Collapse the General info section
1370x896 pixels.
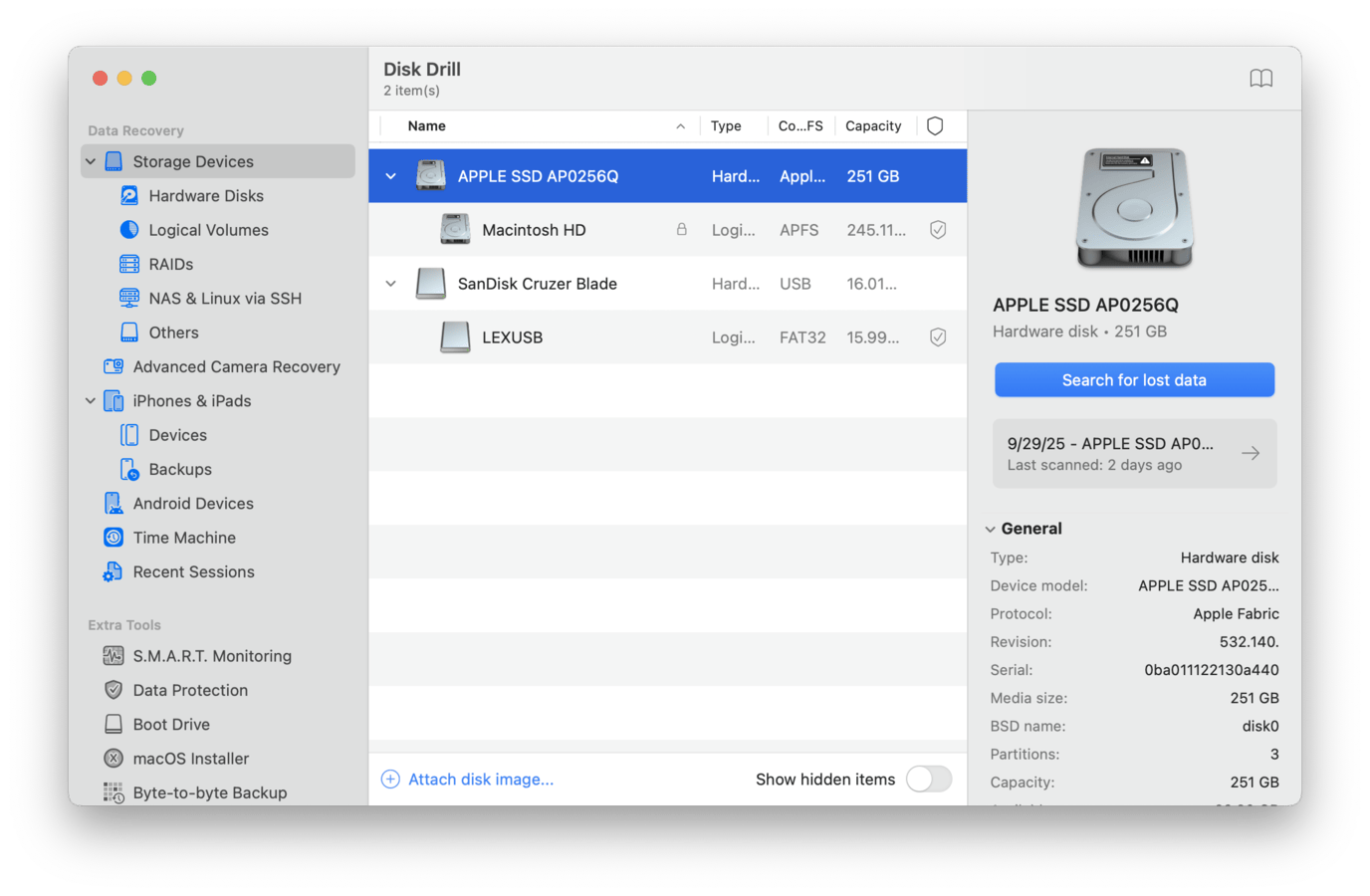click(x=991, y=529)
